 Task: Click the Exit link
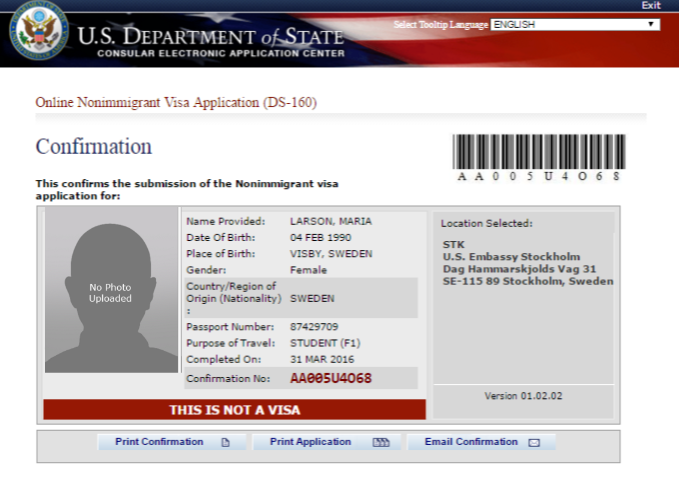[x=650, y=6]
